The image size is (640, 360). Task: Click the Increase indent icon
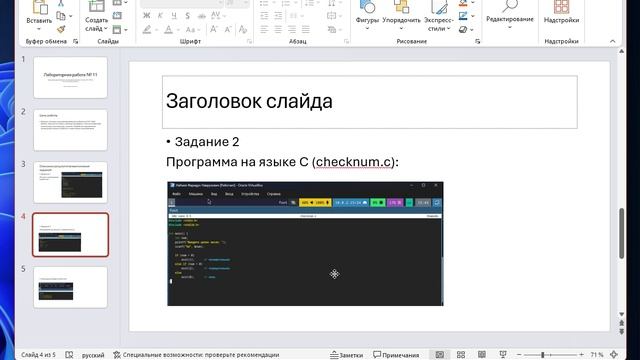point(278,16)
